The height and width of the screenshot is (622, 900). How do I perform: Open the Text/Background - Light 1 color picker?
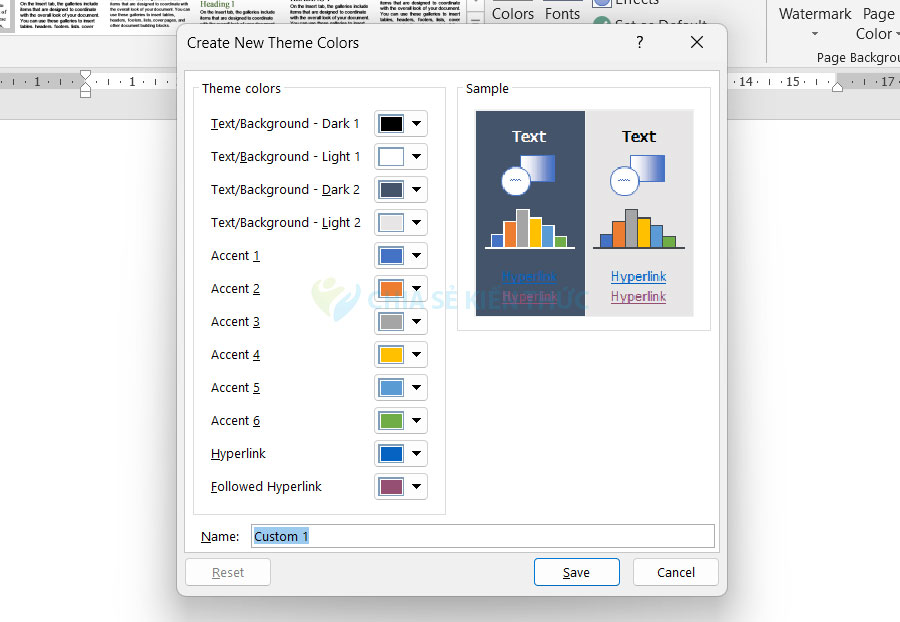pos(401,157)
